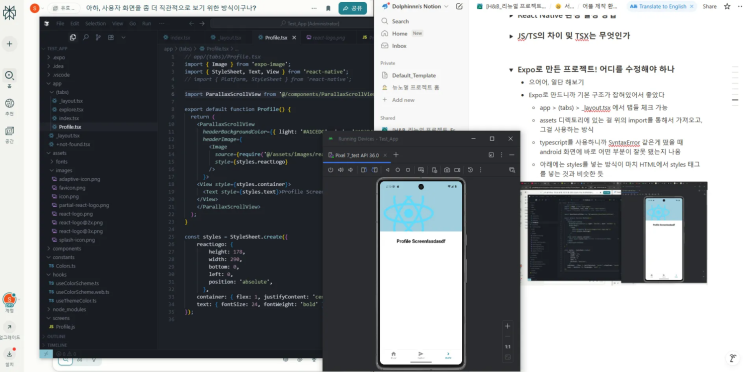
Task: Open the overflow menu after Run in VS Code
Action: 162,23
